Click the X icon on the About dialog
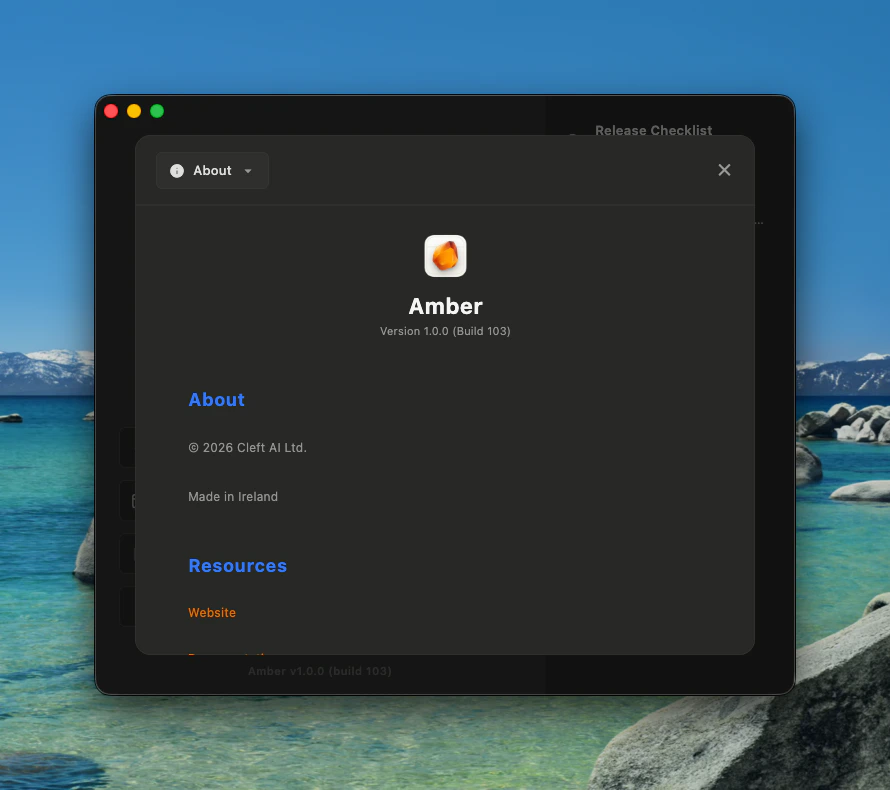 [724, 170]
